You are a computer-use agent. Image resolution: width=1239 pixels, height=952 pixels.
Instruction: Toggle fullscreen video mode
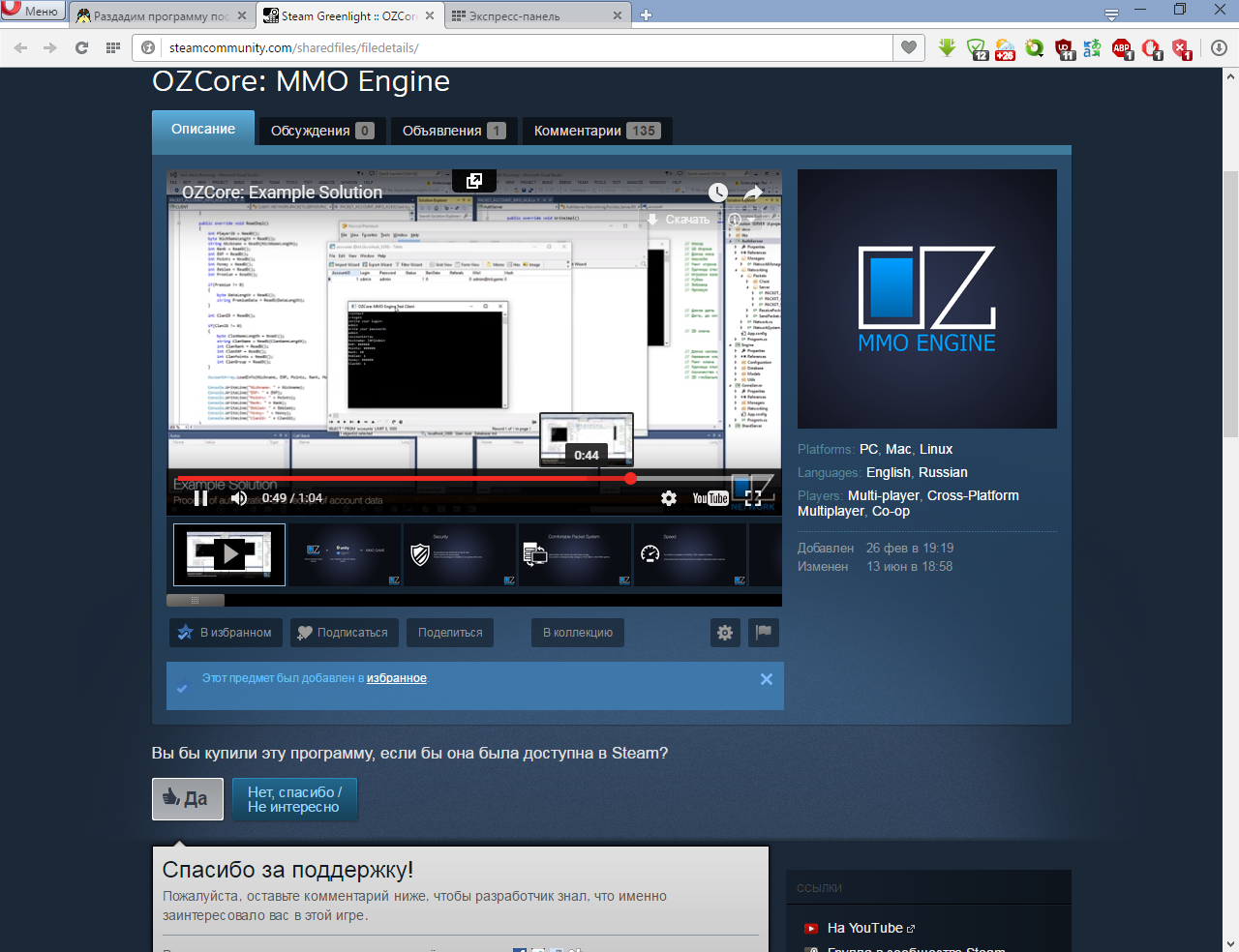753,498
